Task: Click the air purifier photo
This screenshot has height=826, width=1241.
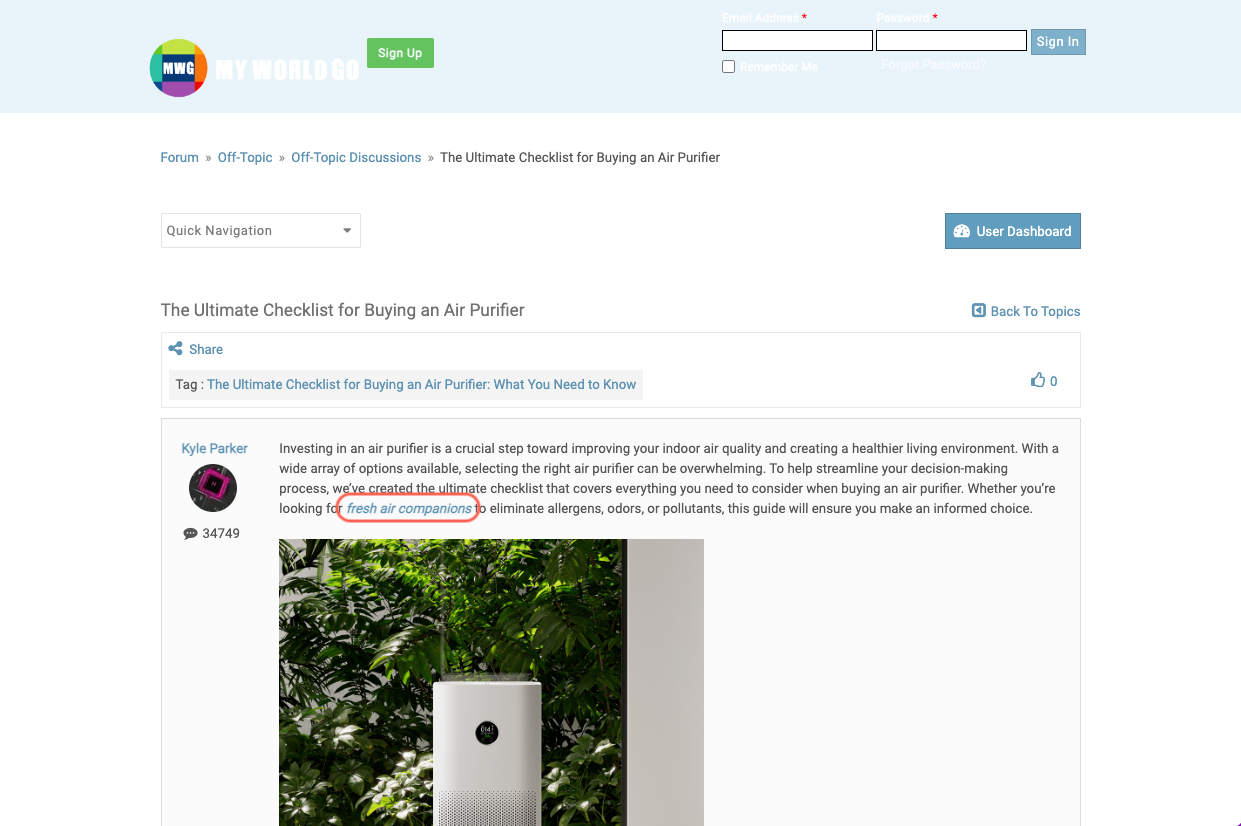Action: click(491, 683)
